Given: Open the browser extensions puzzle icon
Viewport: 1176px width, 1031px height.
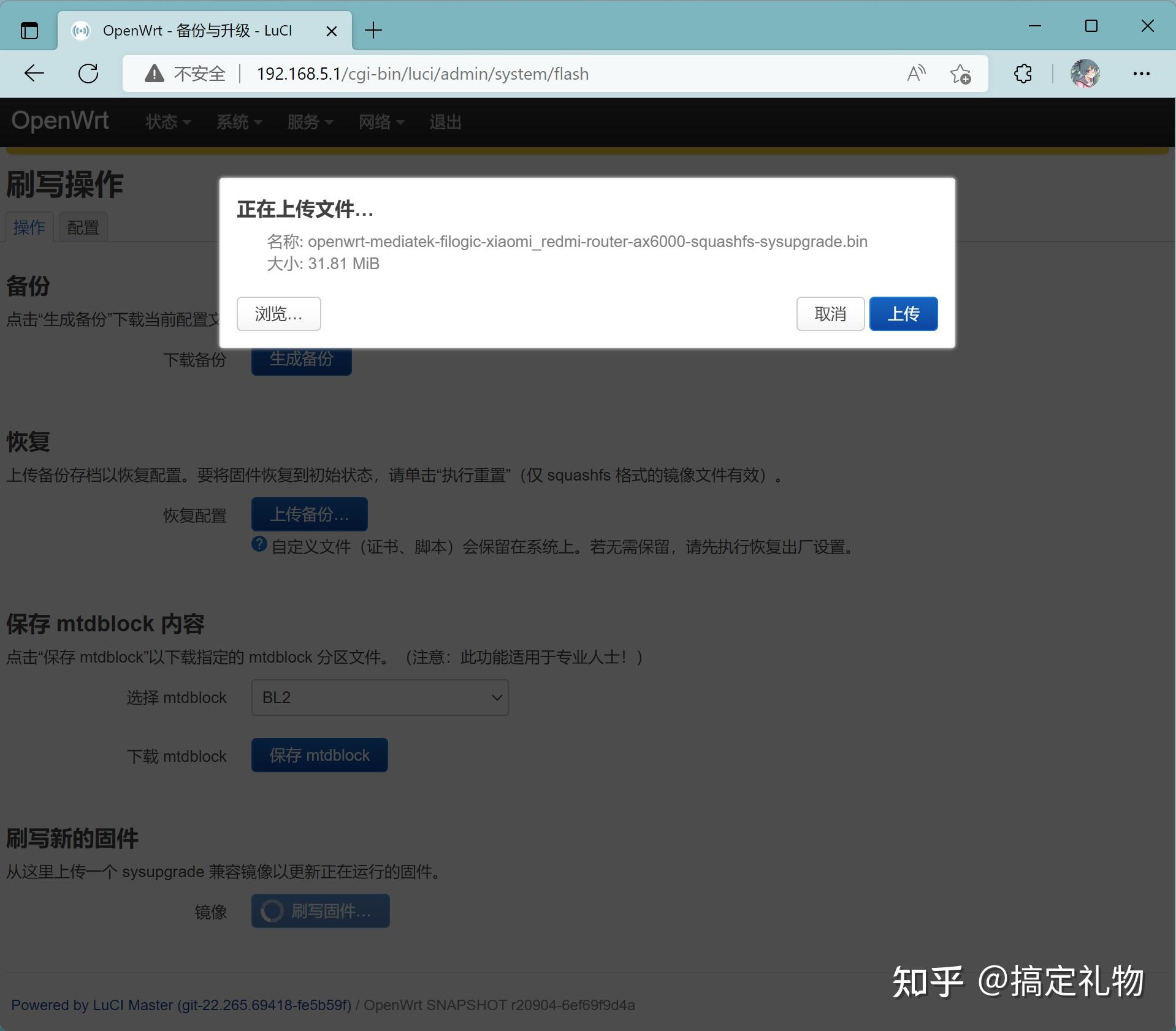Looking at the screenshot, I should (1023, 74).
